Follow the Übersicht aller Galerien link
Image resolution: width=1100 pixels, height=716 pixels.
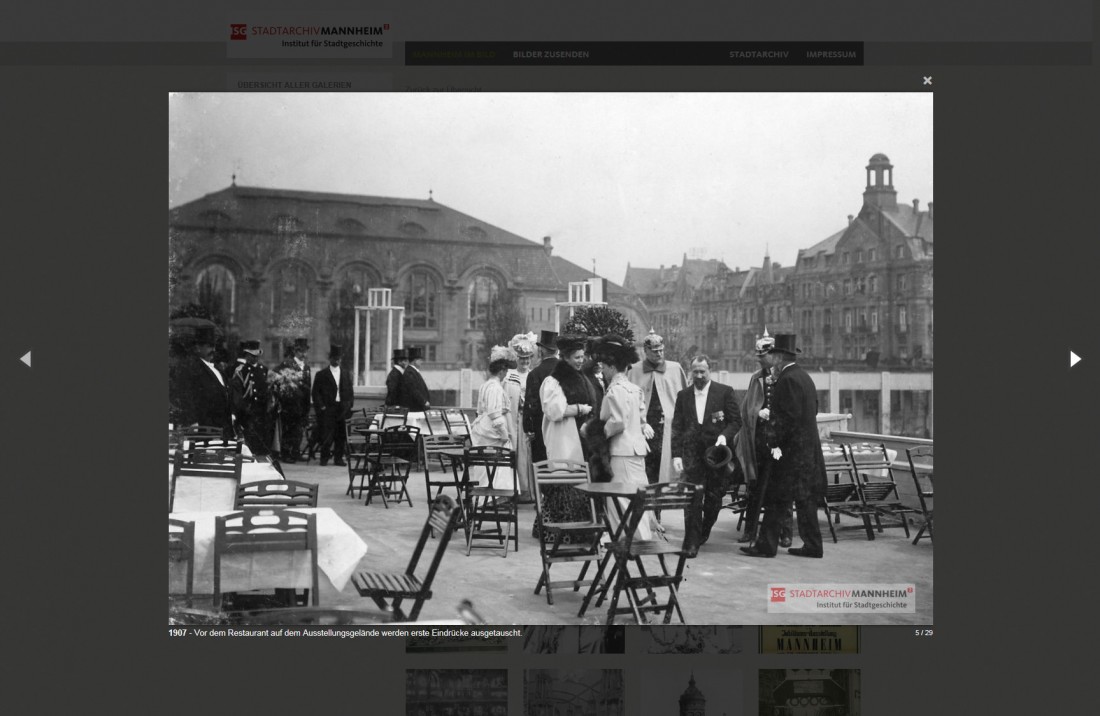[294, 85]
